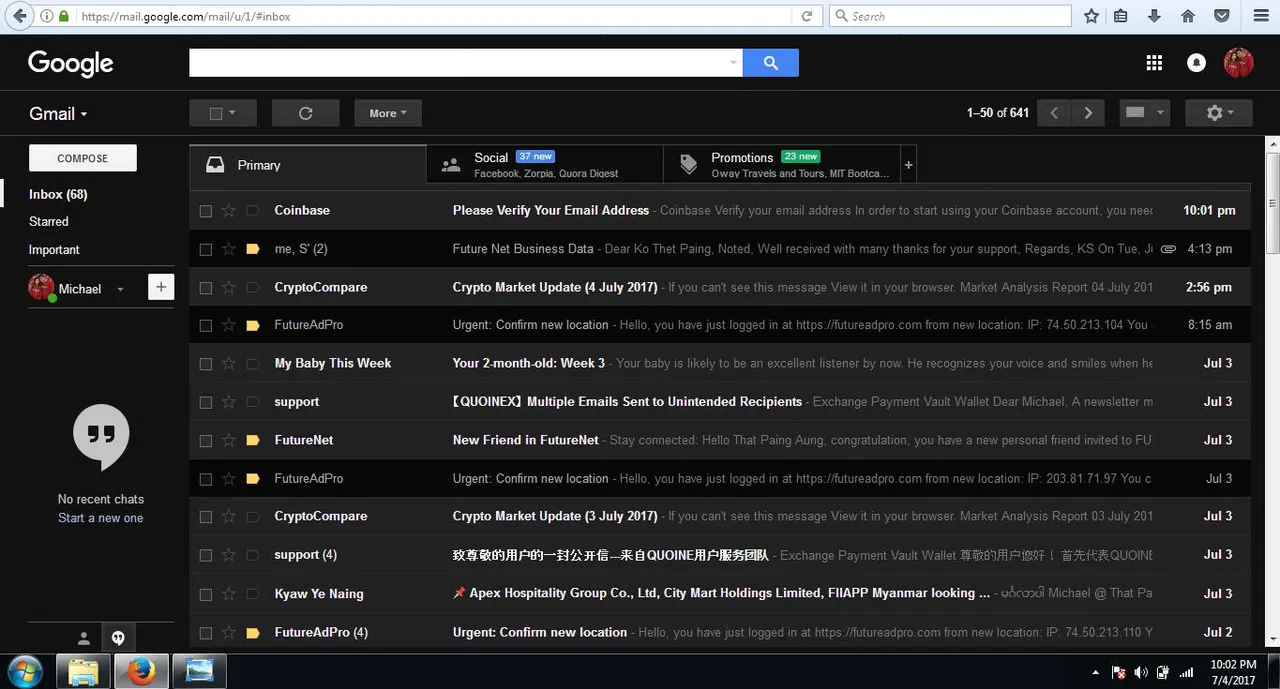The width and height of the screenshot is (1280, 689).
Task: Open File Explorer from taskbar
Action: [x=83, y=671]
